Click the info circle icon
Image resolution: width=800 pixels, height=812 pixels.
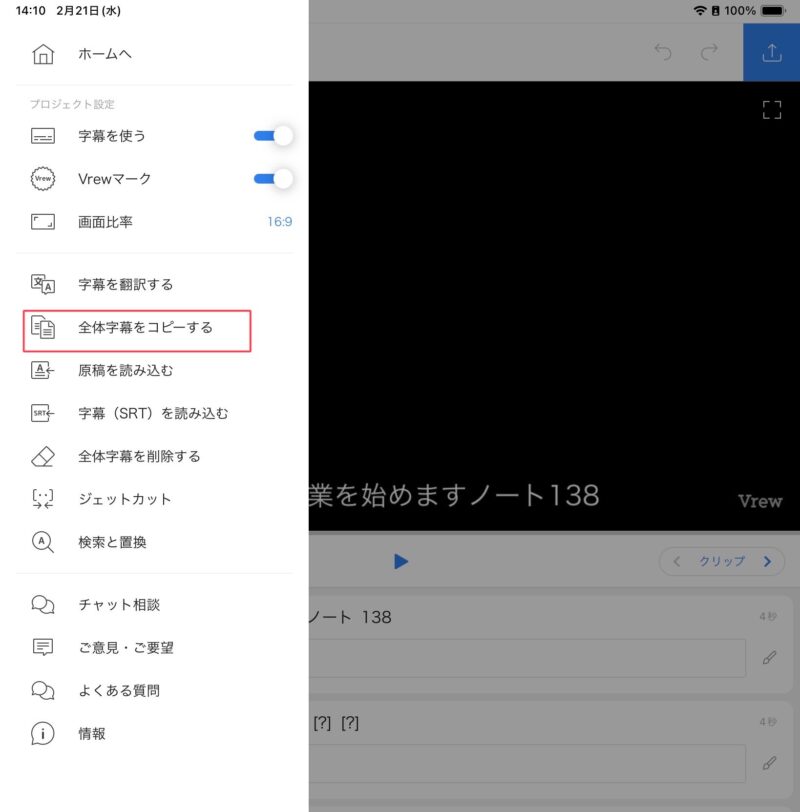tap(43, 733)
